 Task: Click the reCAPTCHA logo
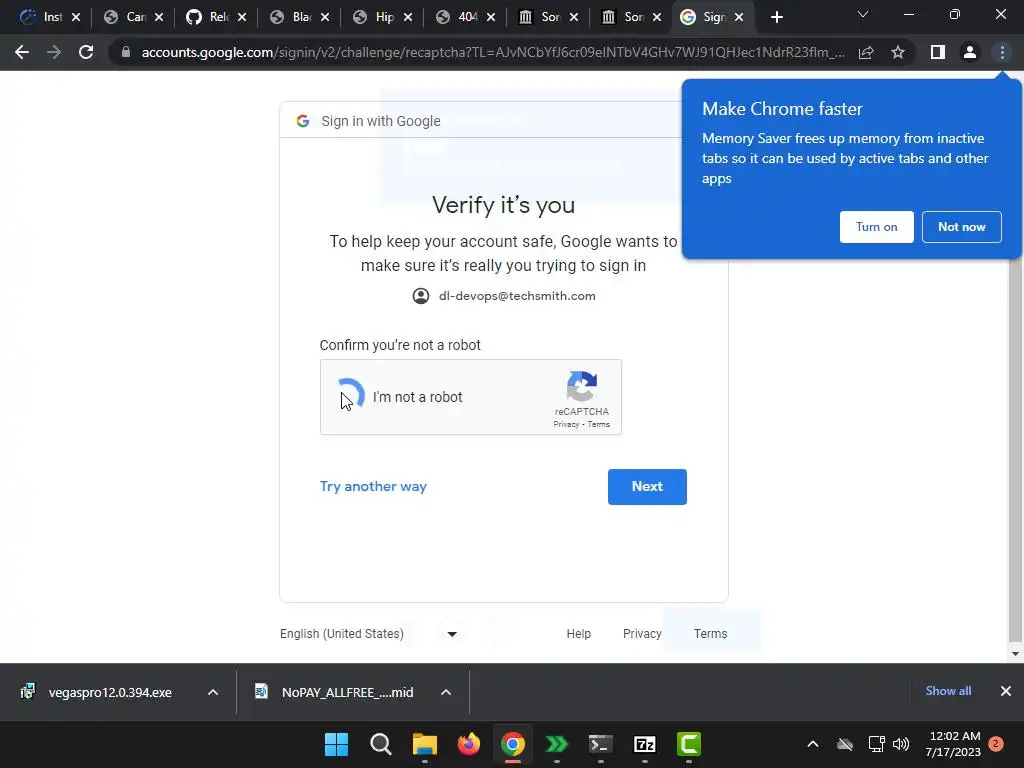(x=581, y=386)
